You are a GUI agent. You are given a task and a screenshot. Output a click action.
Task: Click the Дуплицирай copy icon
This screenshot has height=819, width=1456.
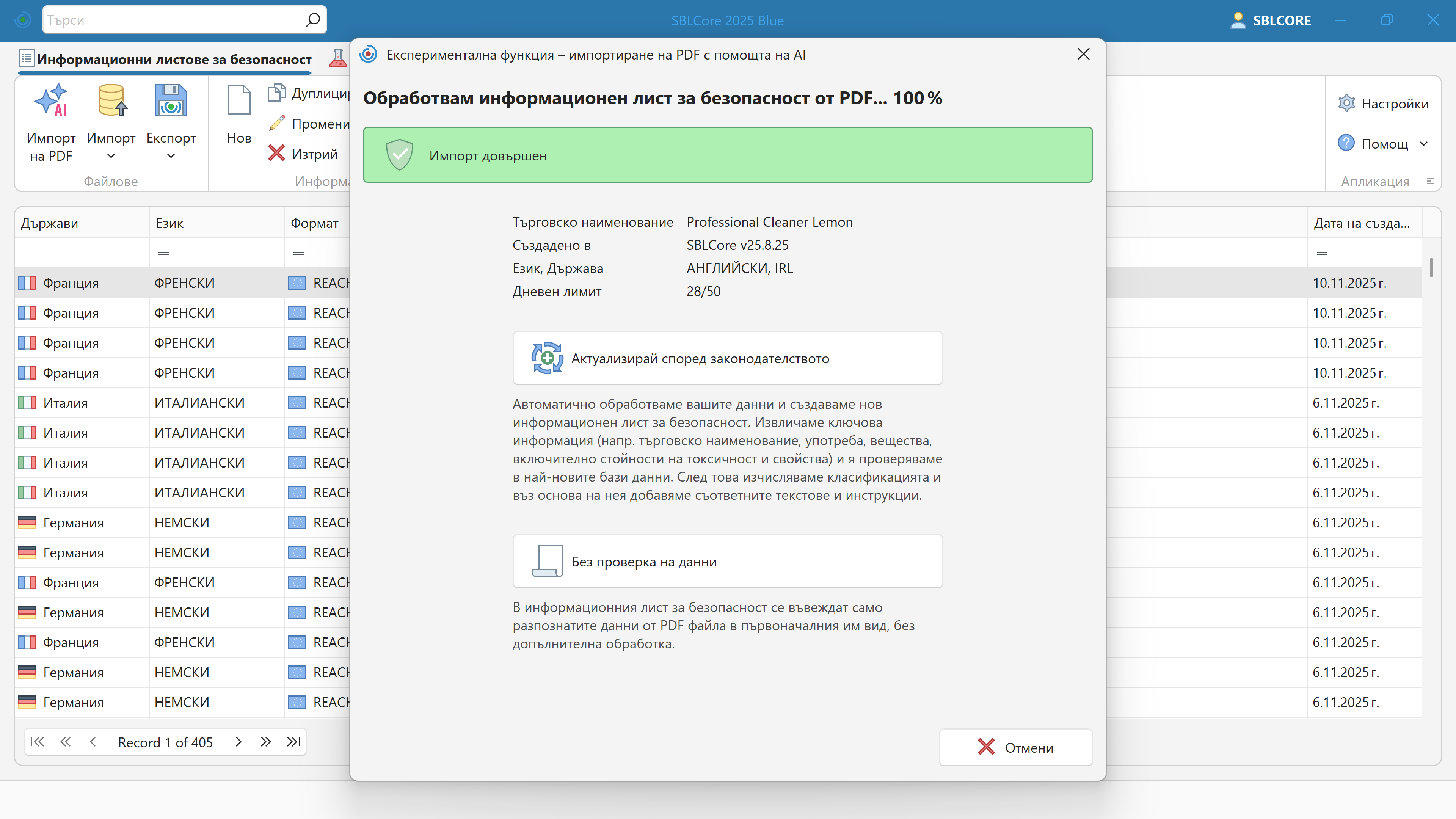276,93
